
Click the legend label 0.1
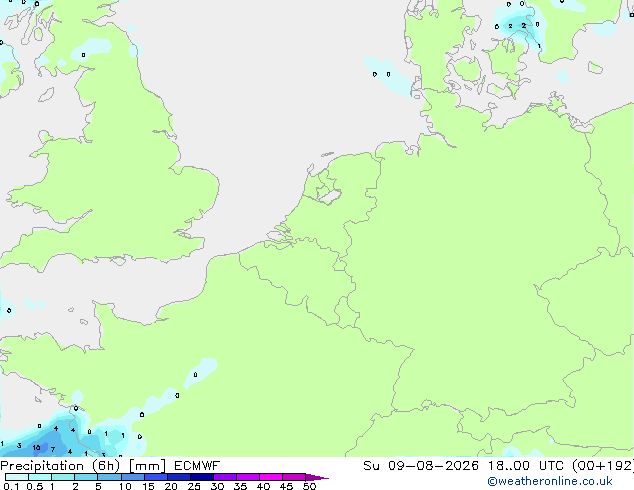[x=11, y=486]
